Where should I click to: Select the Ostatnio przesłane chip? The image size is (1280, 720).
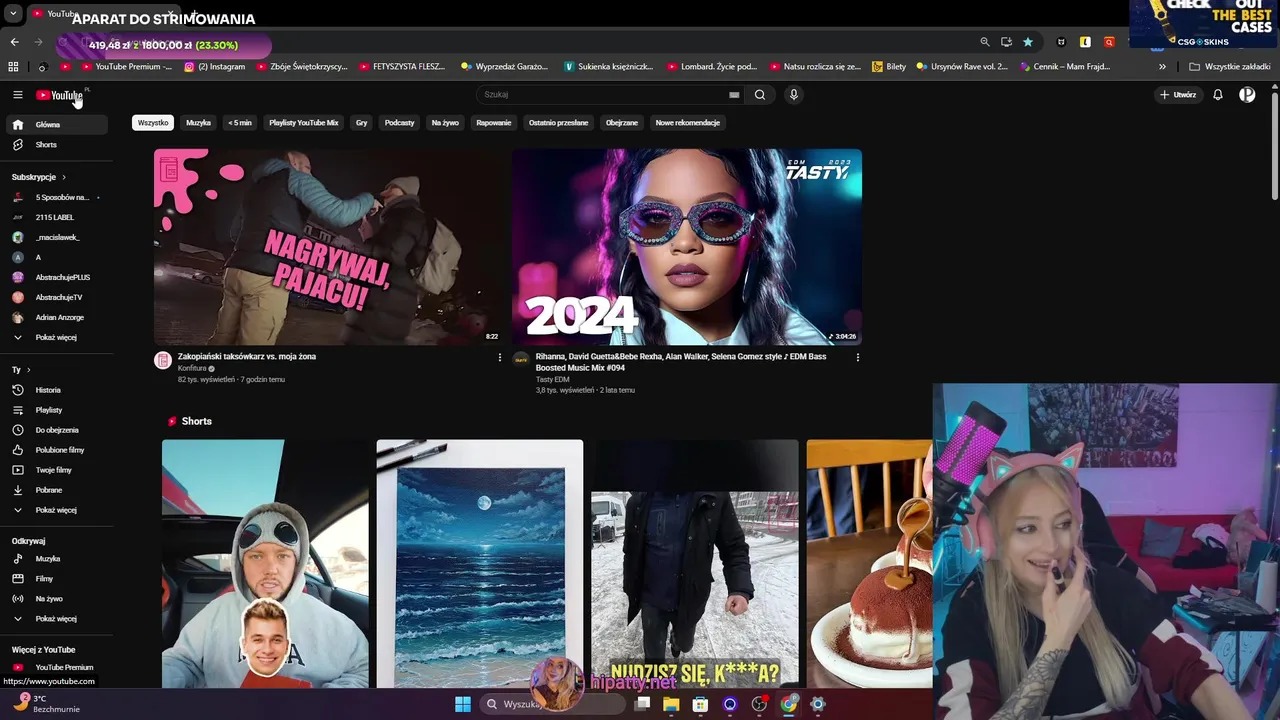[x=558, y=123]
